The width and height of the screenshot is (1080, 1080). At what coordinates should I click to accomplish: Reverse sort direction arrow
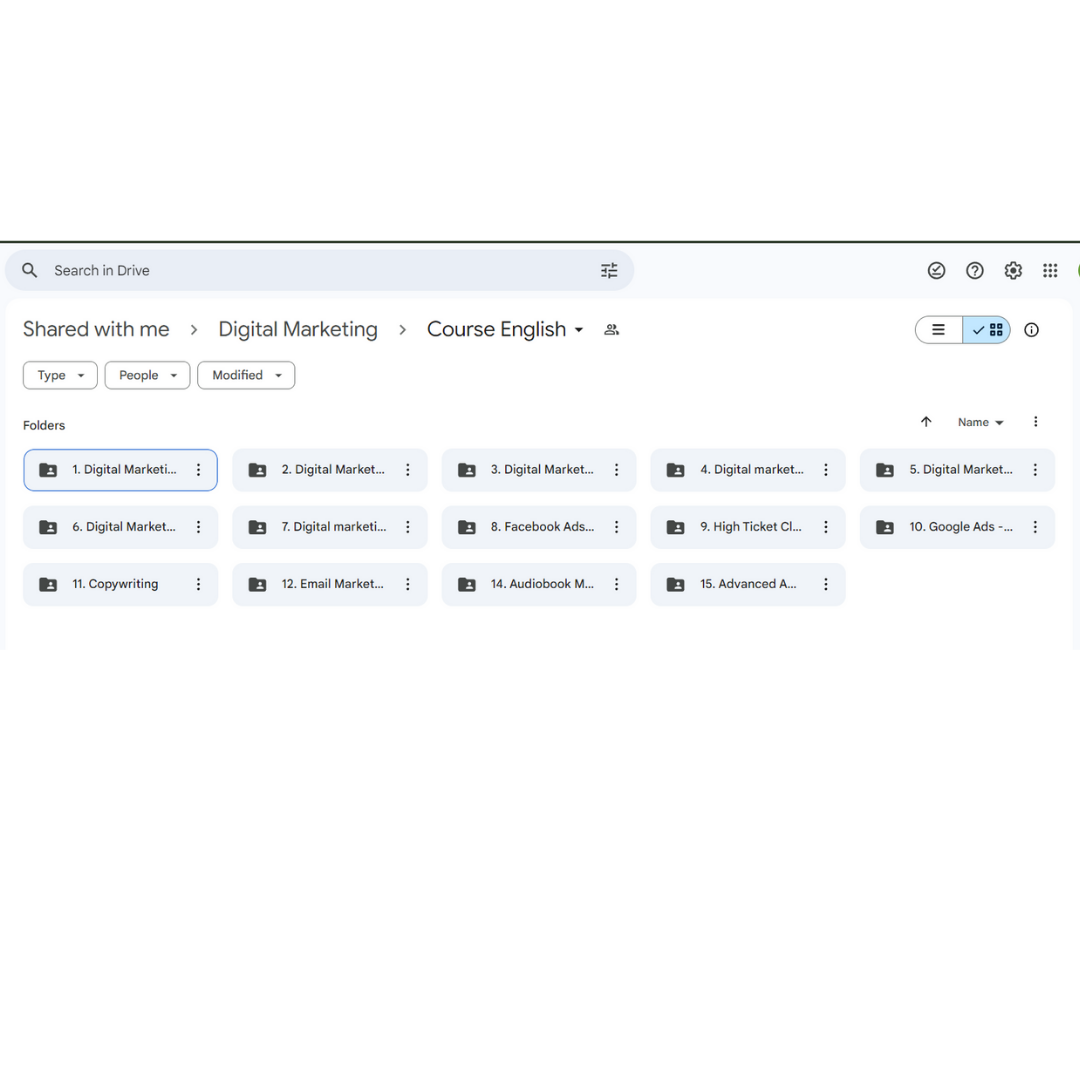tap(926, 422)
